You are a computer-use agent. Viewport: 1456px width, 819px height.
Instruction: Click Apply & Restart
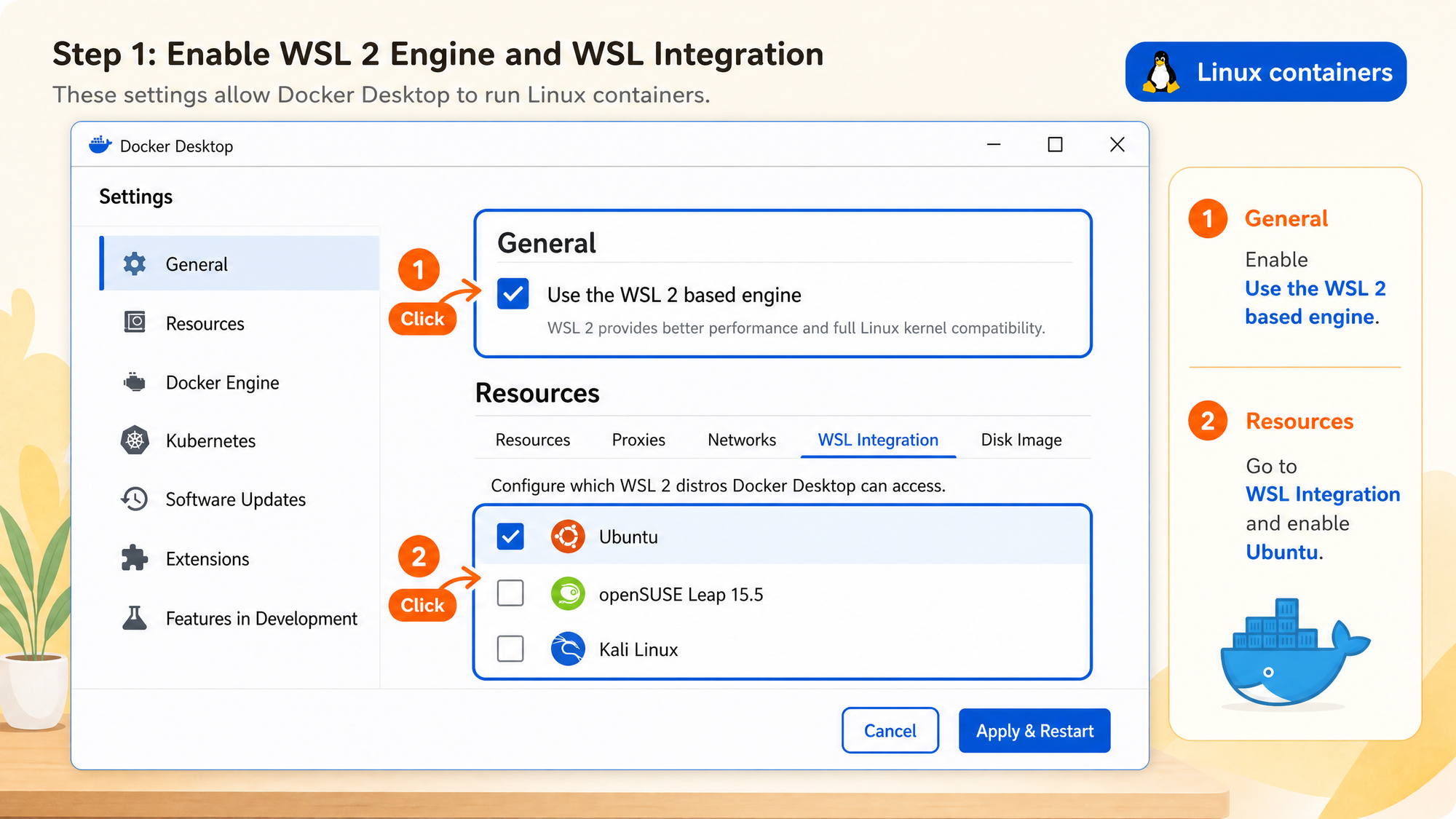click(x=1034, y=730)
